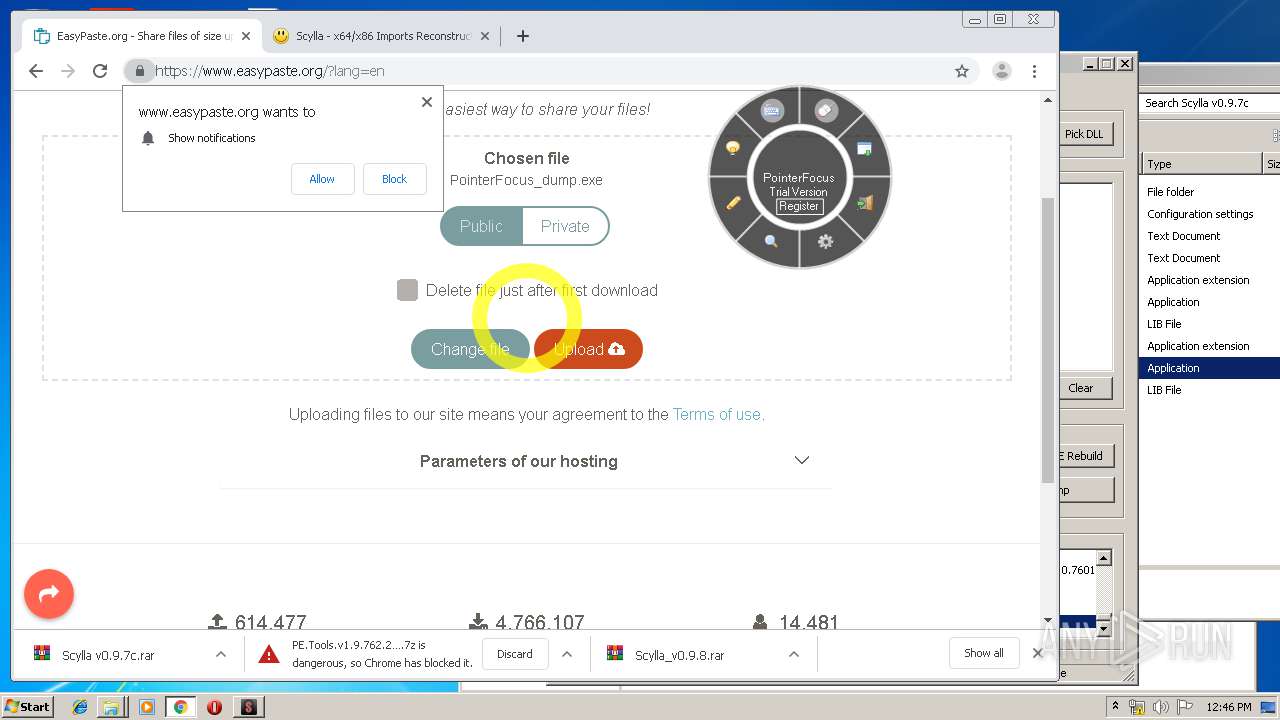Activate PointerFocus keystroke visualization icon
Viewport: 1280px width, 720px height.
click(x=771, y=111)
